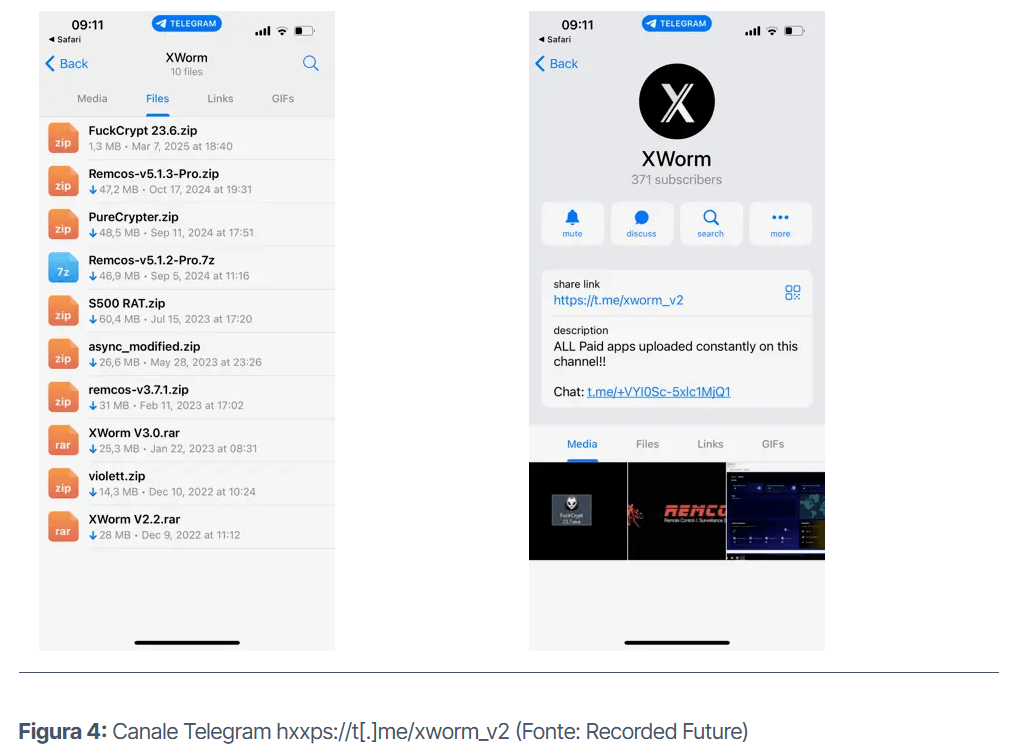The image size is (1014, 750).
Task: Select Media tab on channel profile
Action: [x=582, y=444]
